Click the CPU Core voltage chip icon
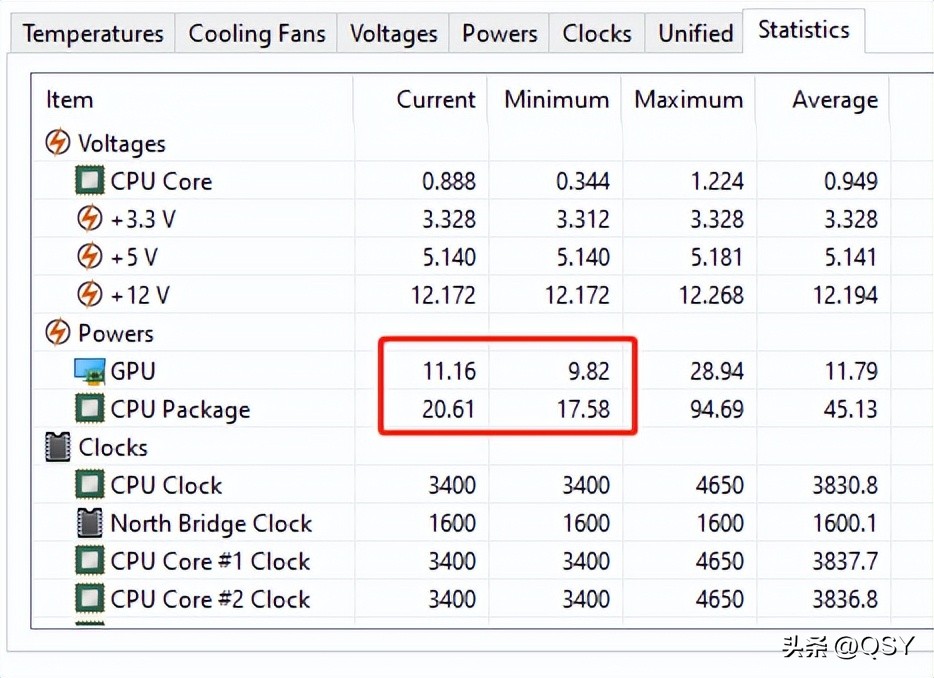 coord(89,181)
